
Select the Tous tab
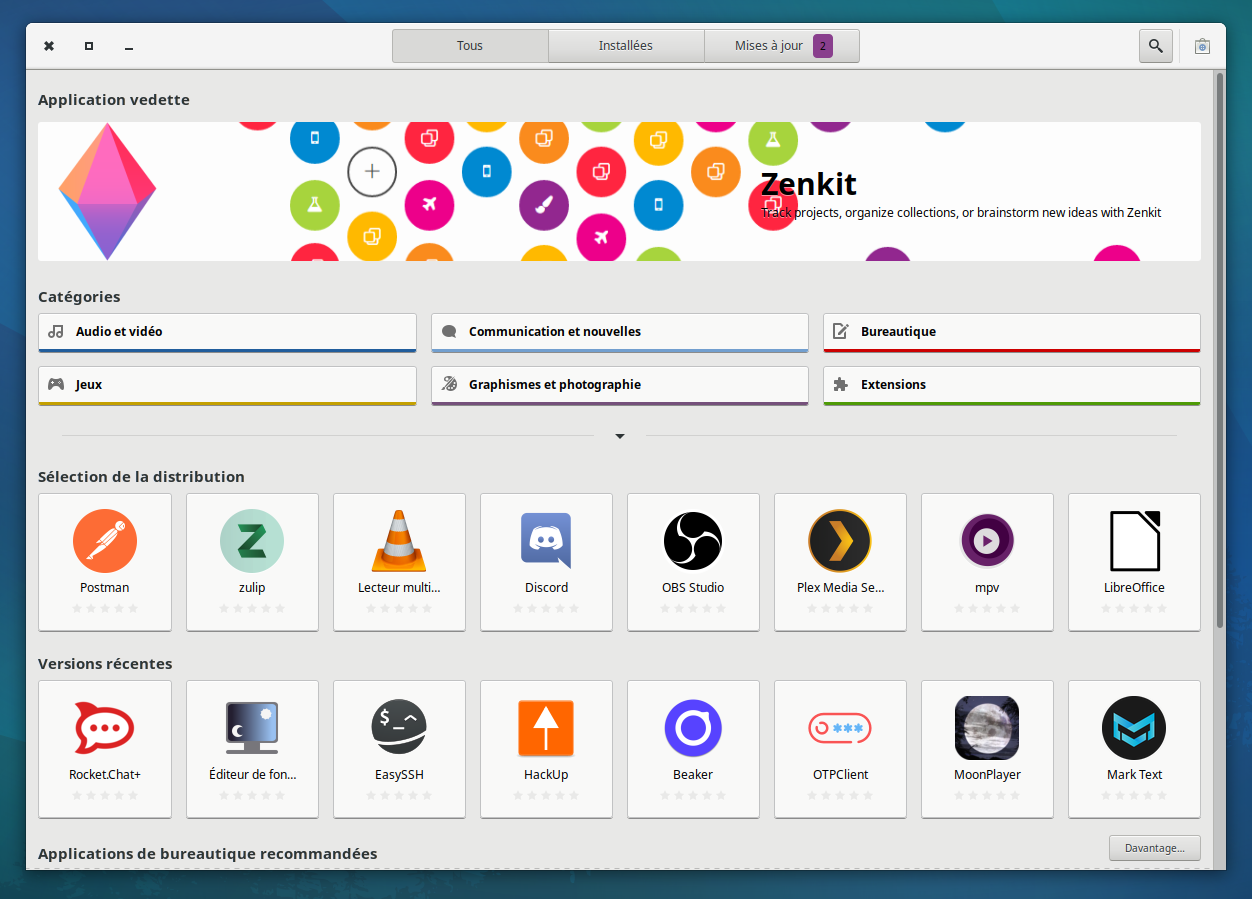click(470, 46)
